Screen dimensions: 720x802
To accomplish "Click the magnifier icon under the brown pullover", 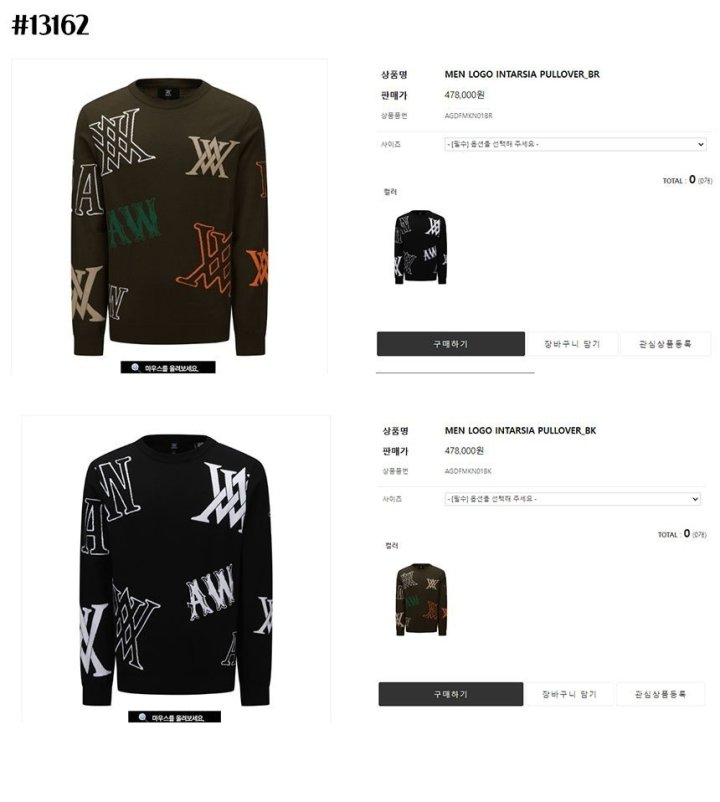I will (x=135, y=367).
